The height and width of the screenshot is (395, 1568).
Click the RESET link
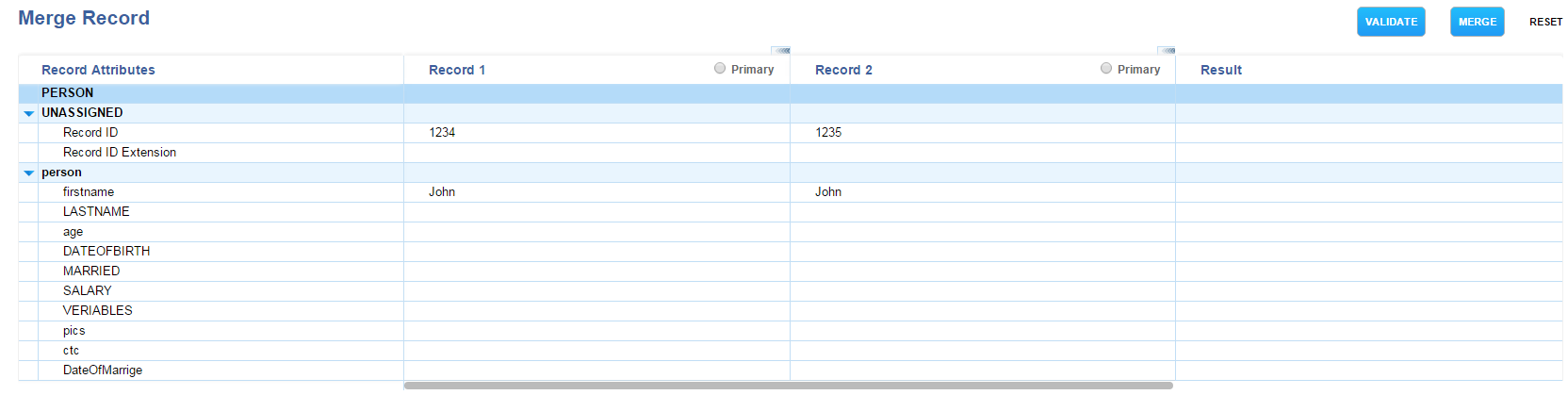point(1545,22)
